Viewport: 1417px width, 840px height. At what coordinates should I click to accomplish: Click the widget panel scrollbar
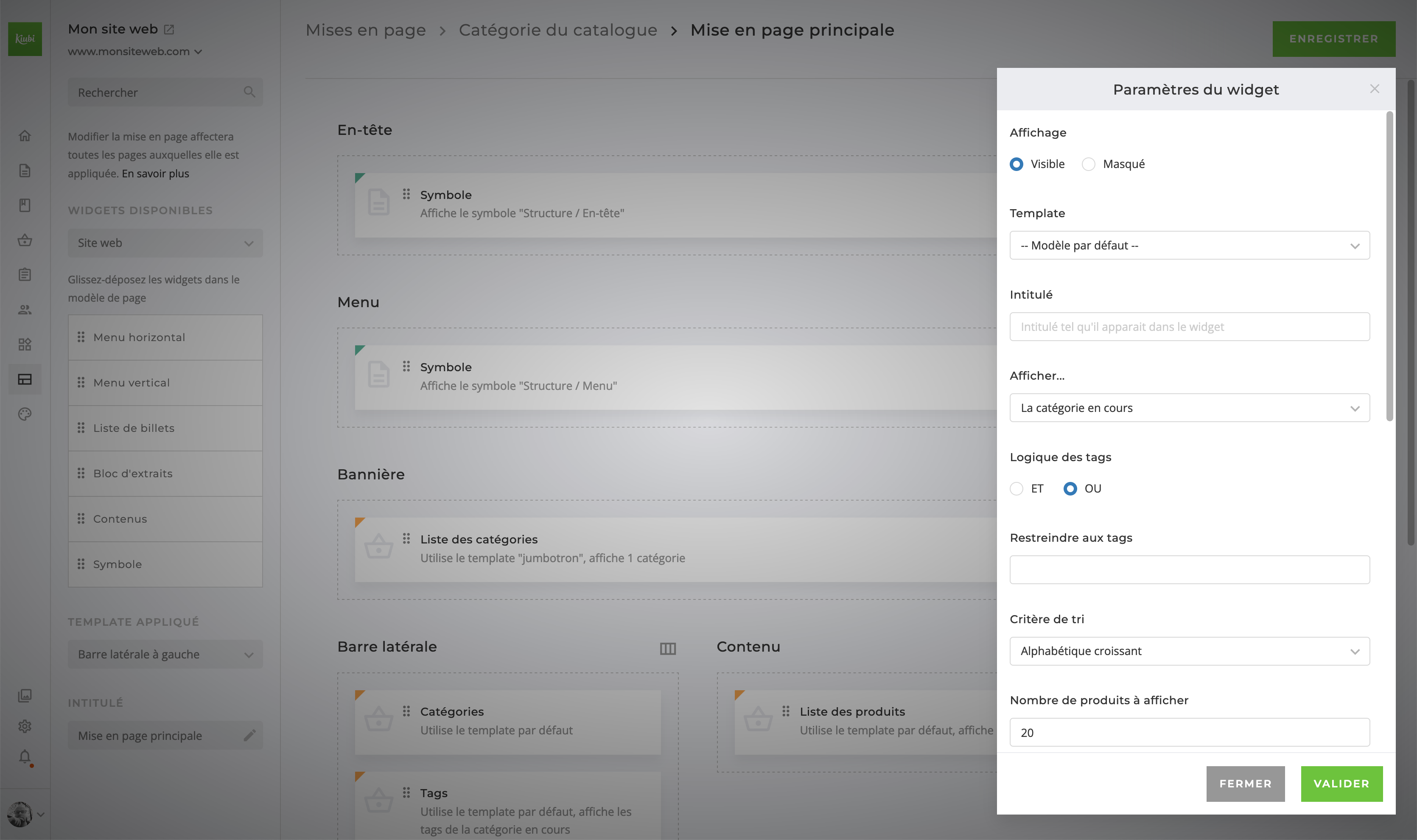pyautogui.click(x=1390, y=266)
